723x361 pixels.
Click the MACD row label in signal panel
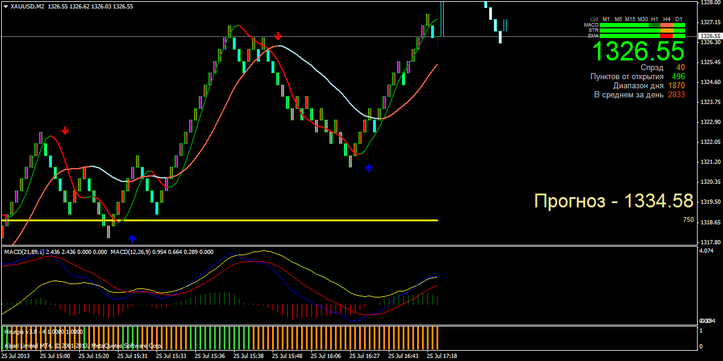[x=592, y=25]
